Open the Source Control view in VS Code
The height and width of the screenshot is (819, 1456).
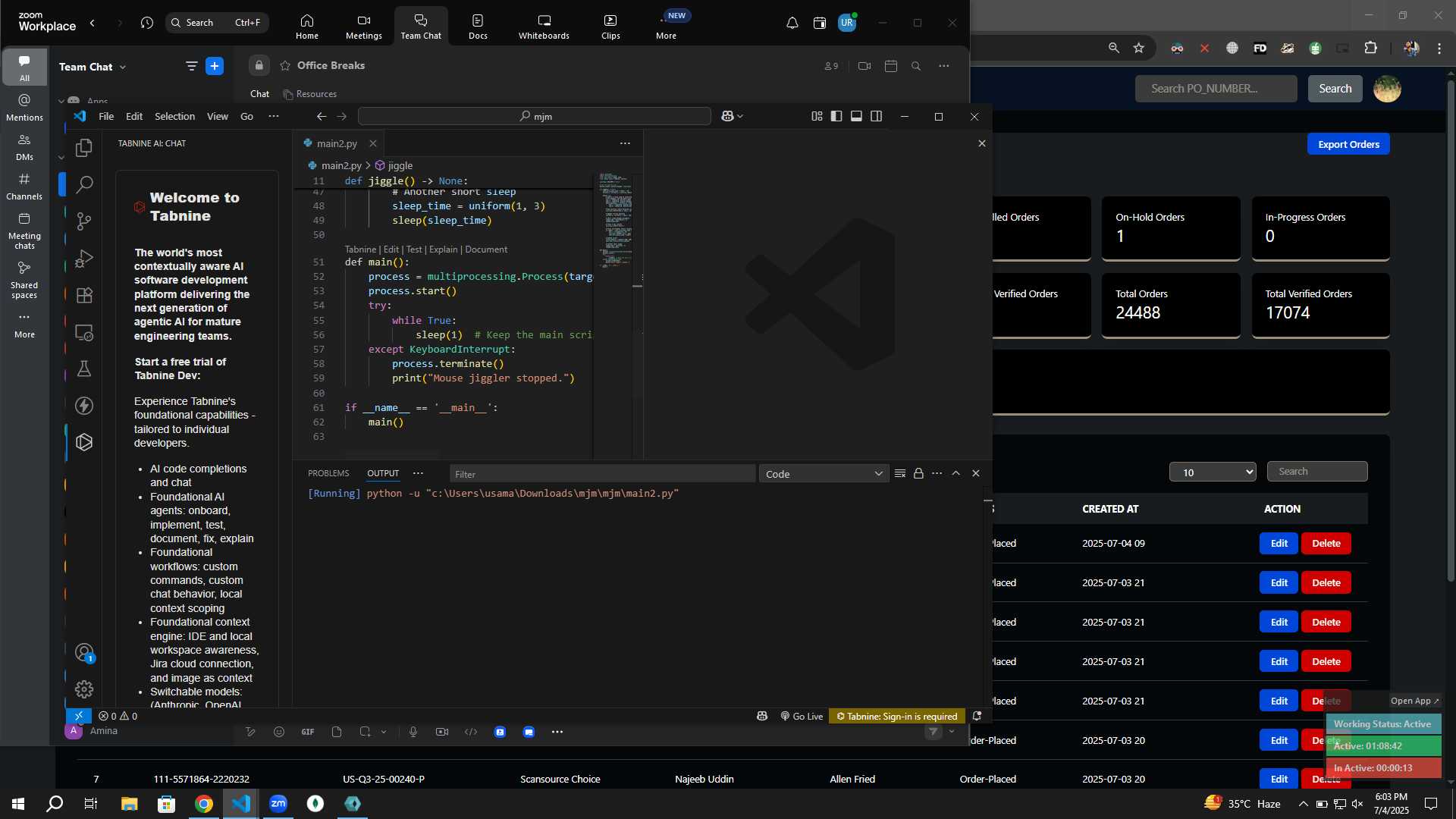point(84,221)
